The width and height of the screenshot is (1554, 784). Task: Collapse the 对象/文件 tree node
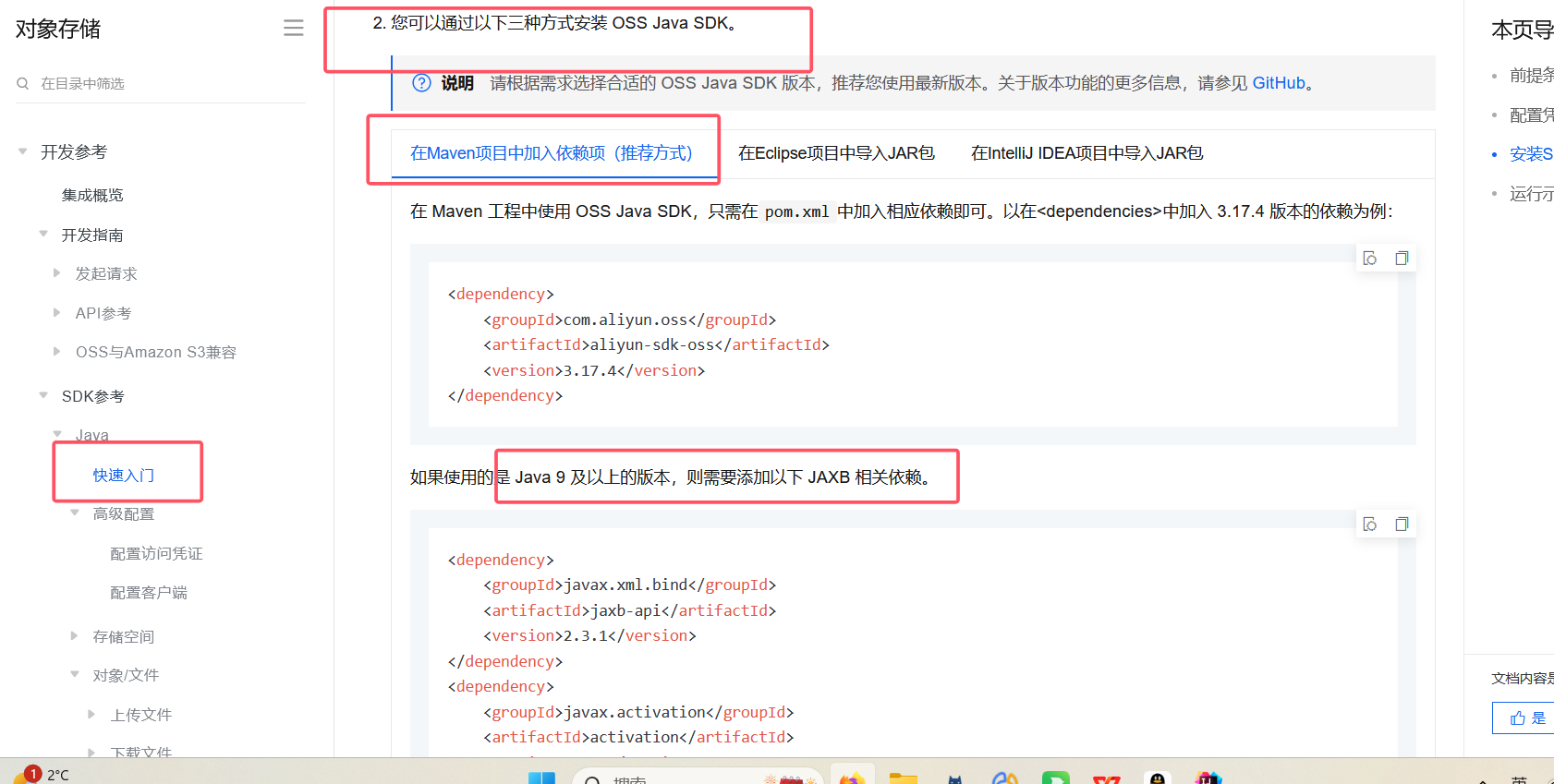[75, 675]
